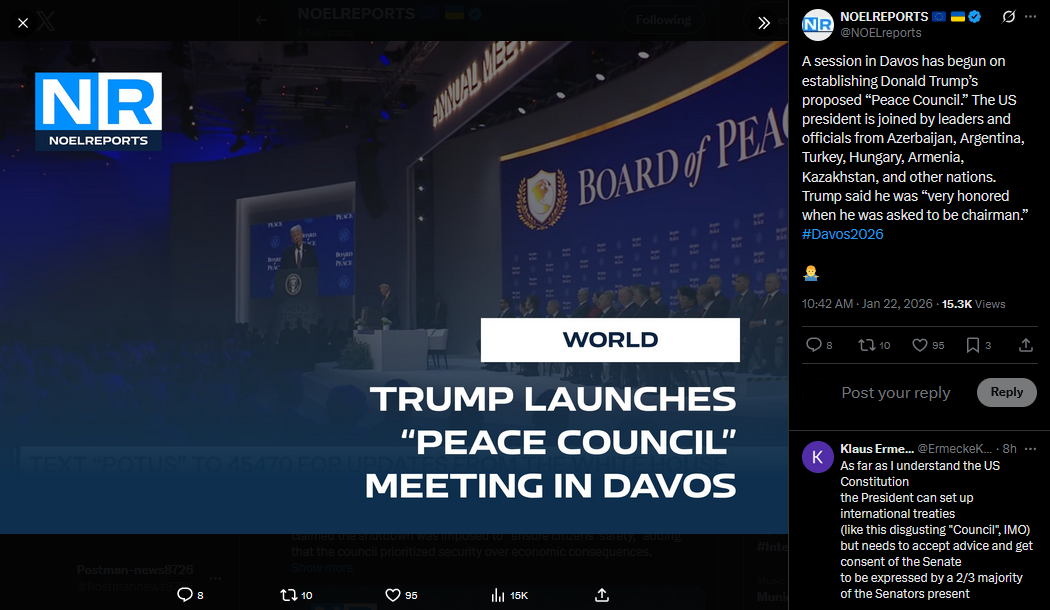Viewport: 1050px width, 610px height.
Task: Click the Post your reply field
Action: (896, 392)
